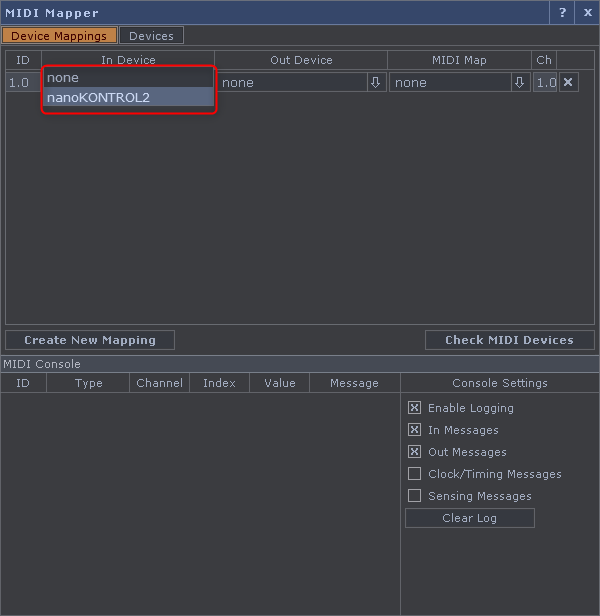Click the mapping ID 1.0 cell
Image resolution: width=600 pixels, height=616 pixels.
tap(20, 82)
